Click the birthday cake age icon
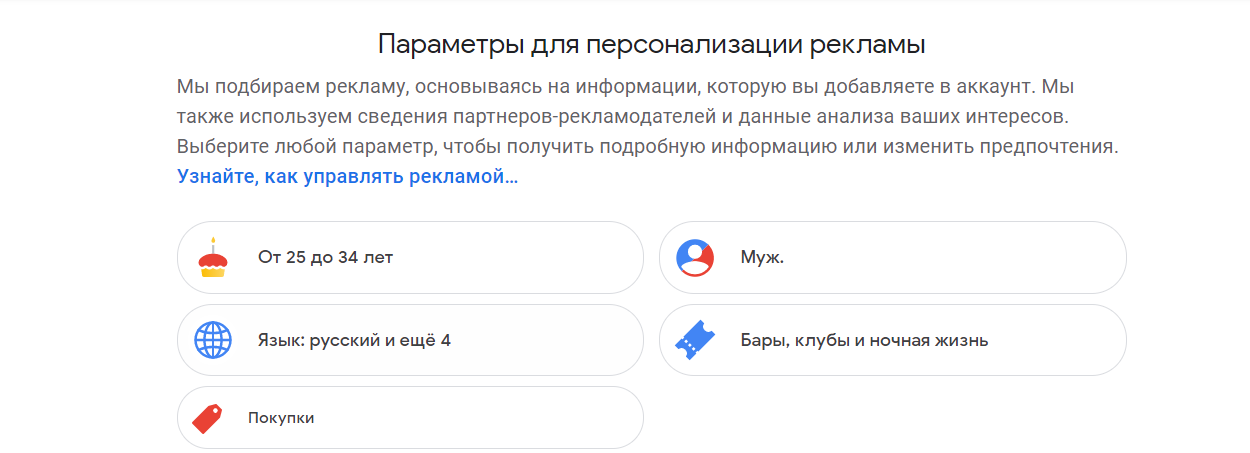This screenshot has height=453, width=1250. (212, 258)
